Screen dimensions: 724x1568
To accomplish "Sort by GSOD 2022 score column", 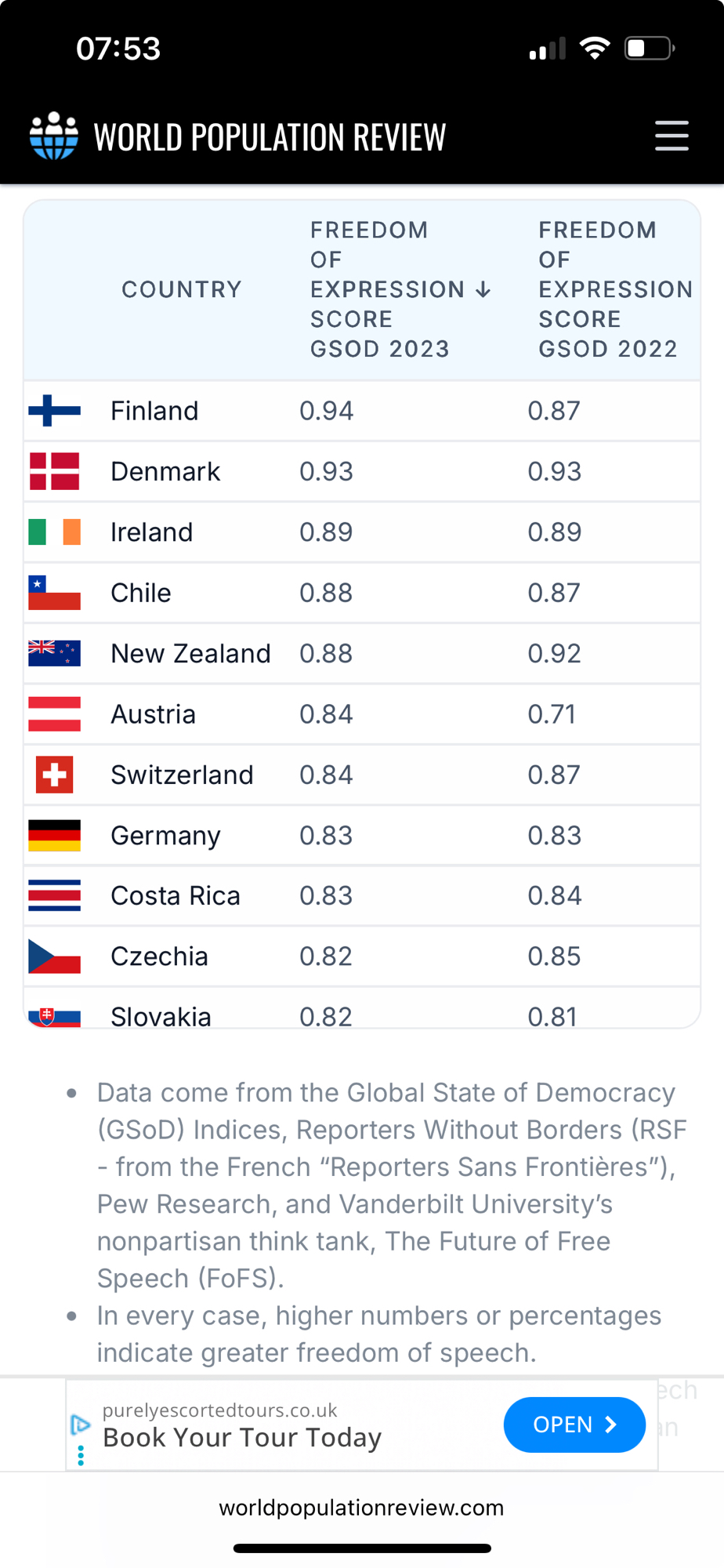I will tap(615, 289).
